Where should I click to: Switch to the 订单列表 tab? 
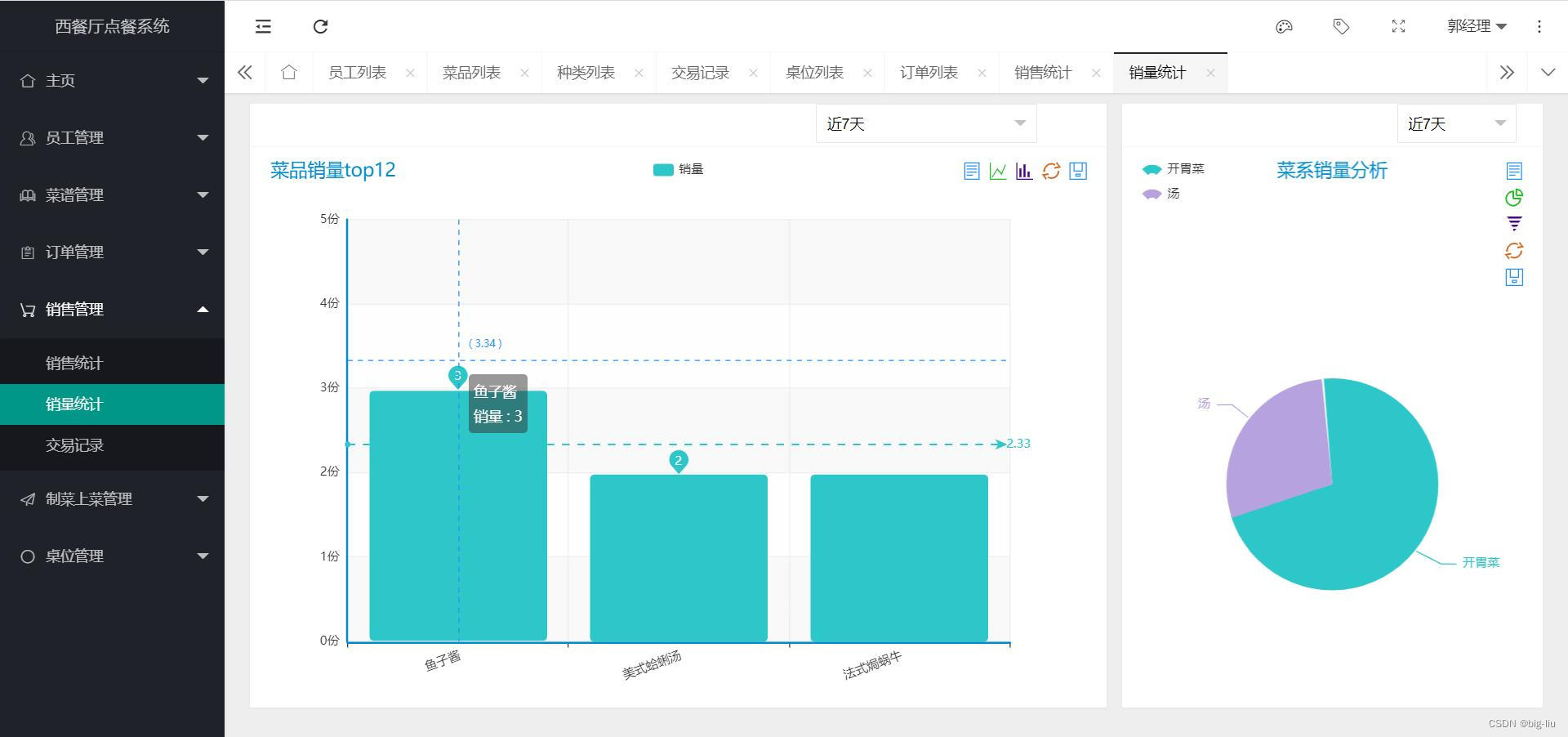tap(929, 73)
